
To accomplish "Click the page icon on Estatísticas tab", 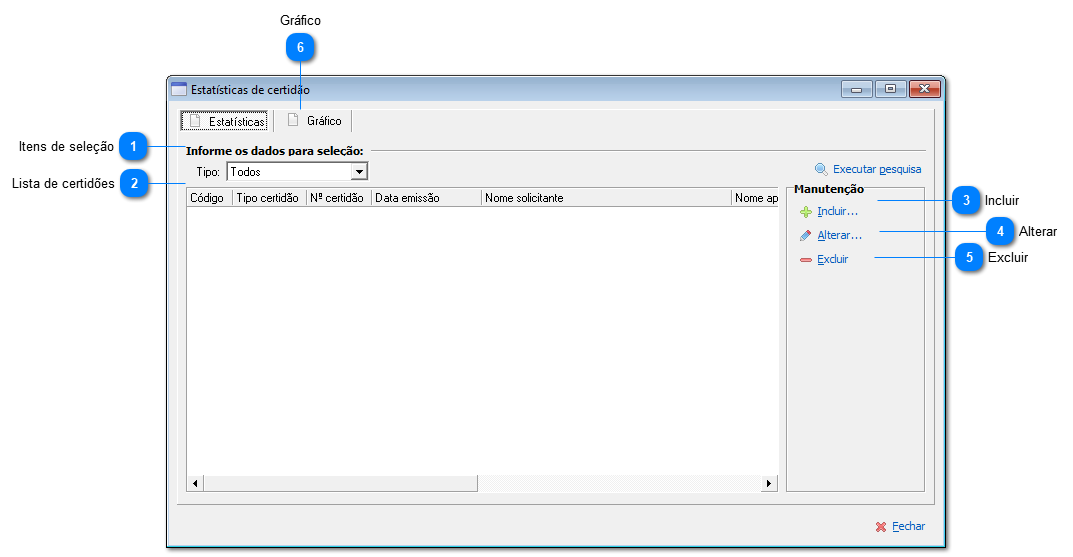I will [195, 120].
